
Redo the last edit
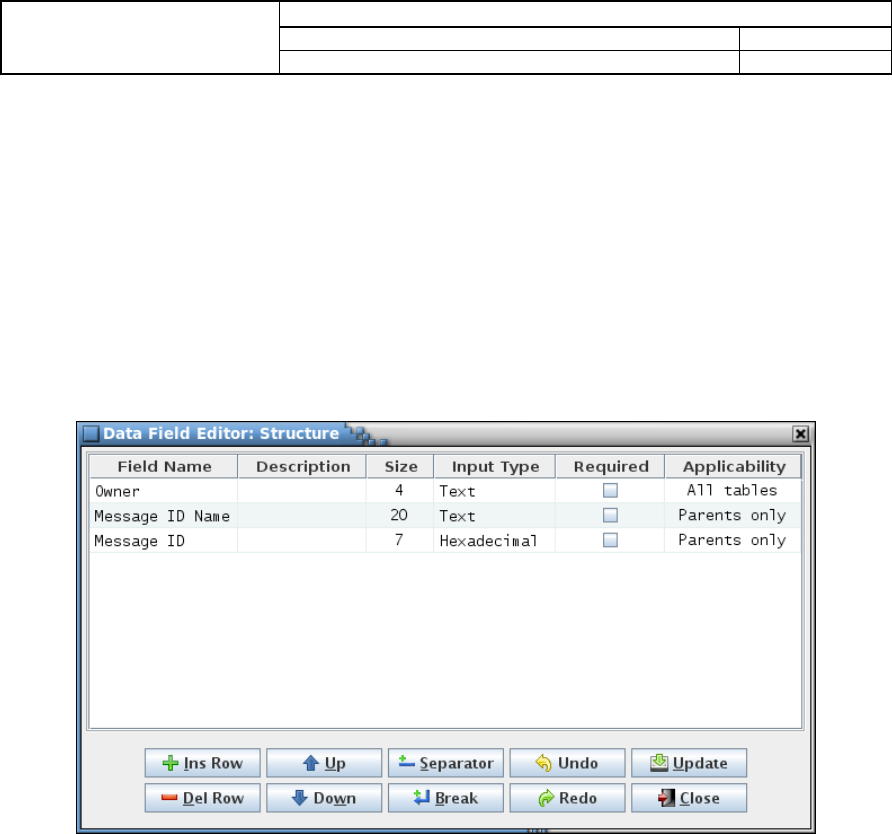coord(567,798)
